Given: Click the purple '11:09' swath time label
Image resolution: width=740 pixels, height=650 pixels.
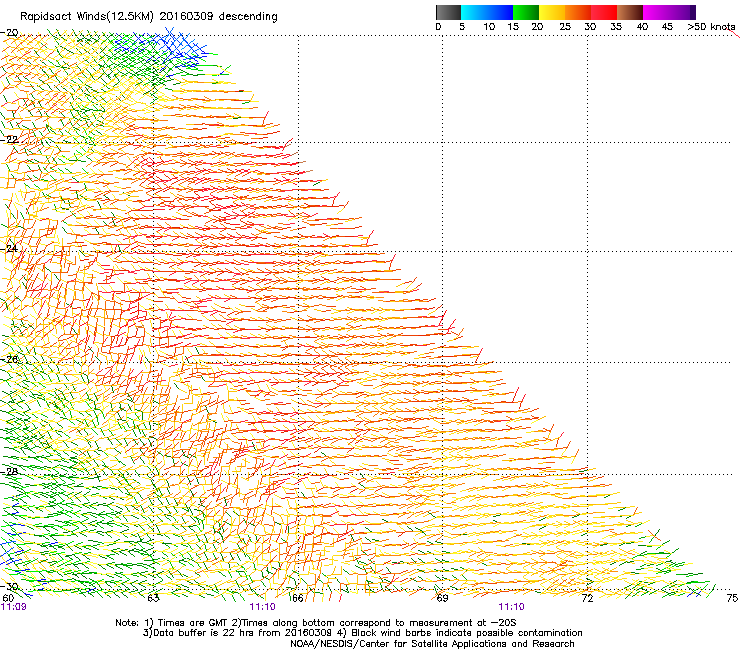Looking at the screenshot, I should (14, 607).
